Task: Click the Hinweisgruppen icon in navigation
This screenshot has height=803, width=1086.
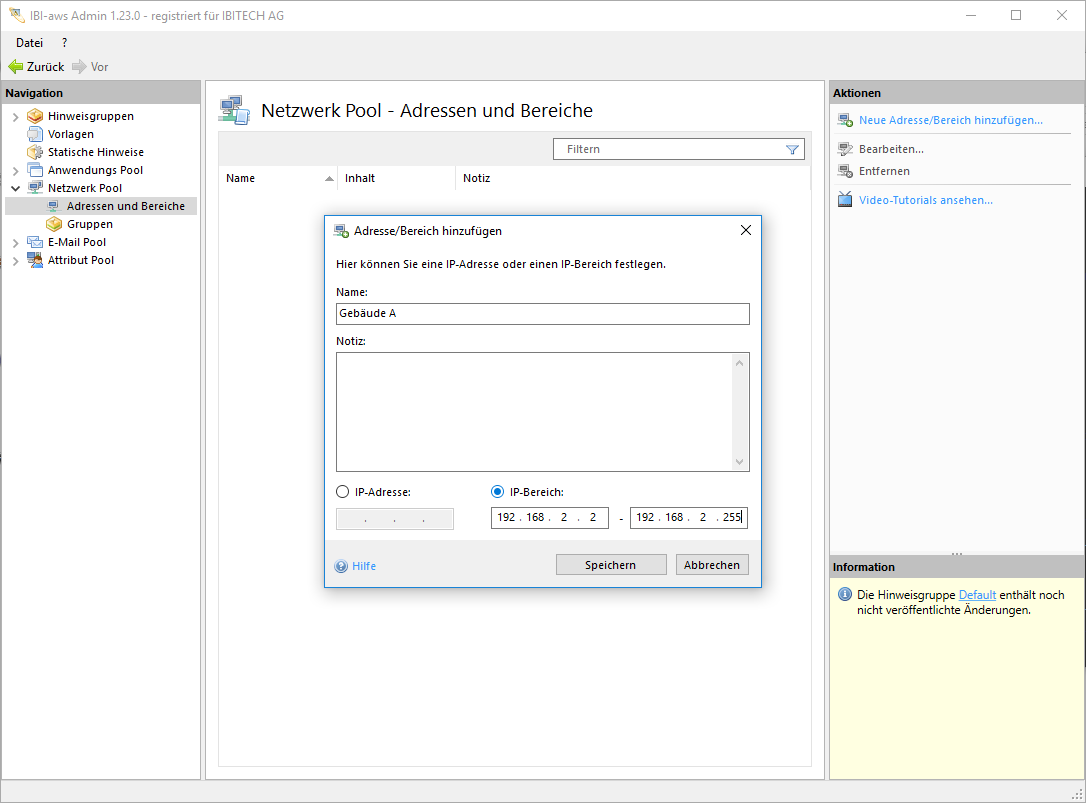Action: coord(35,116)
